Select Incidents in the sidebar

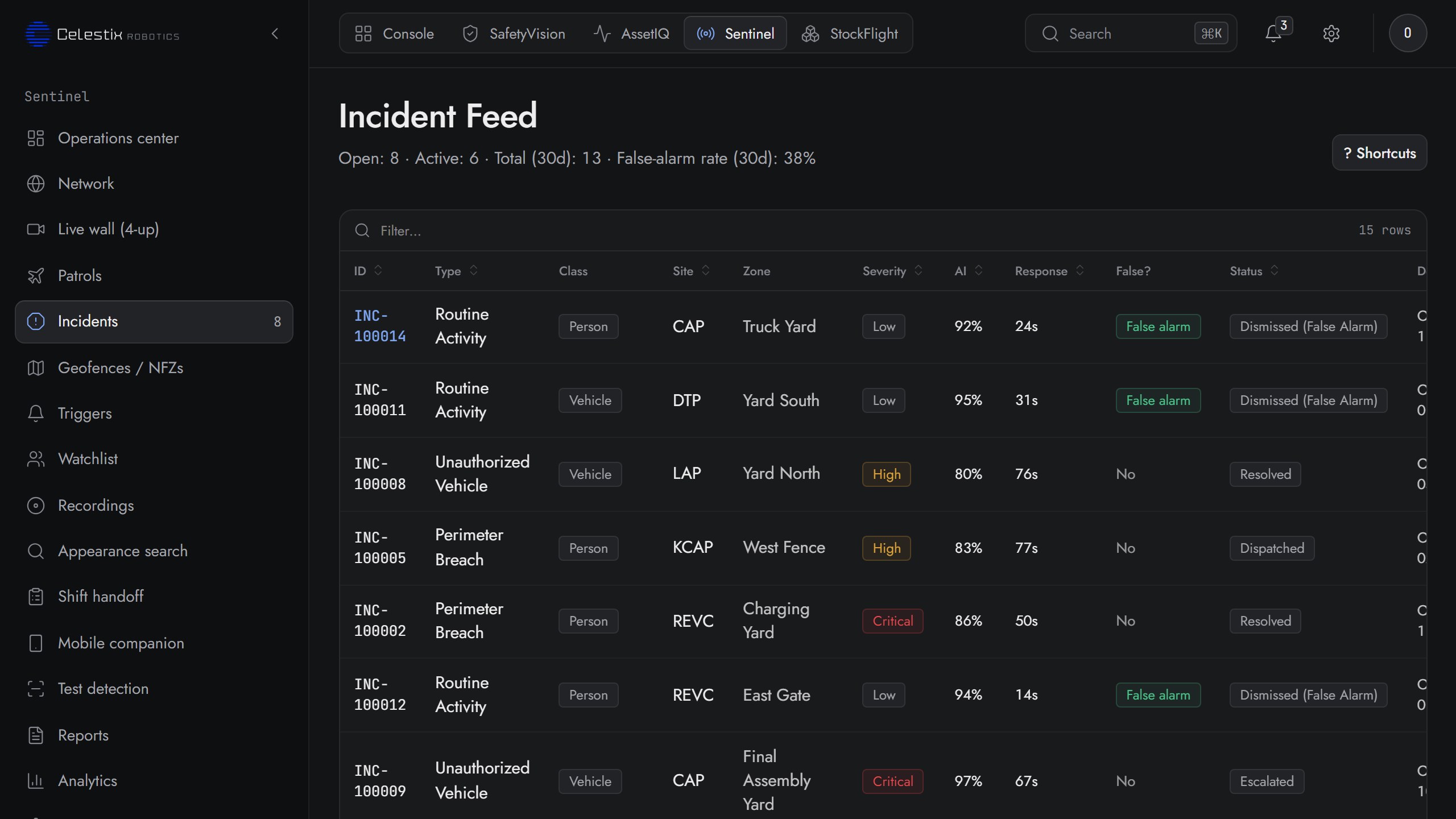154,321
